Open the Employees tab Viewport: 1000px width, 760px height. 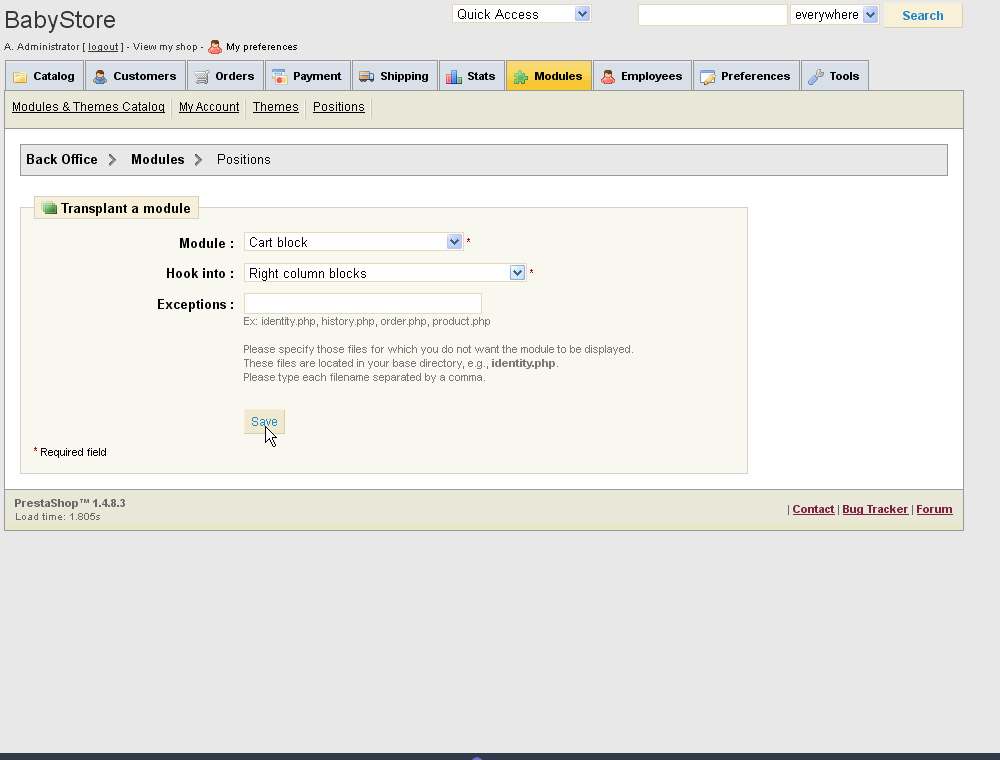point(642,76)
